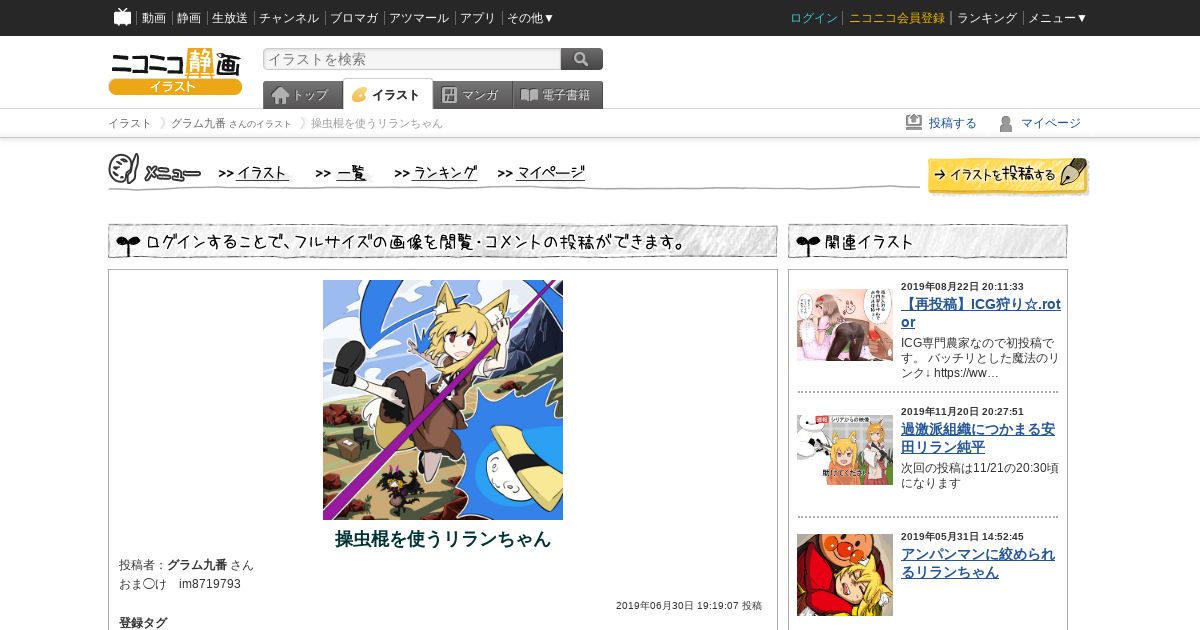
Task: Click the 登録タグ heading
Action: point(143,623)
